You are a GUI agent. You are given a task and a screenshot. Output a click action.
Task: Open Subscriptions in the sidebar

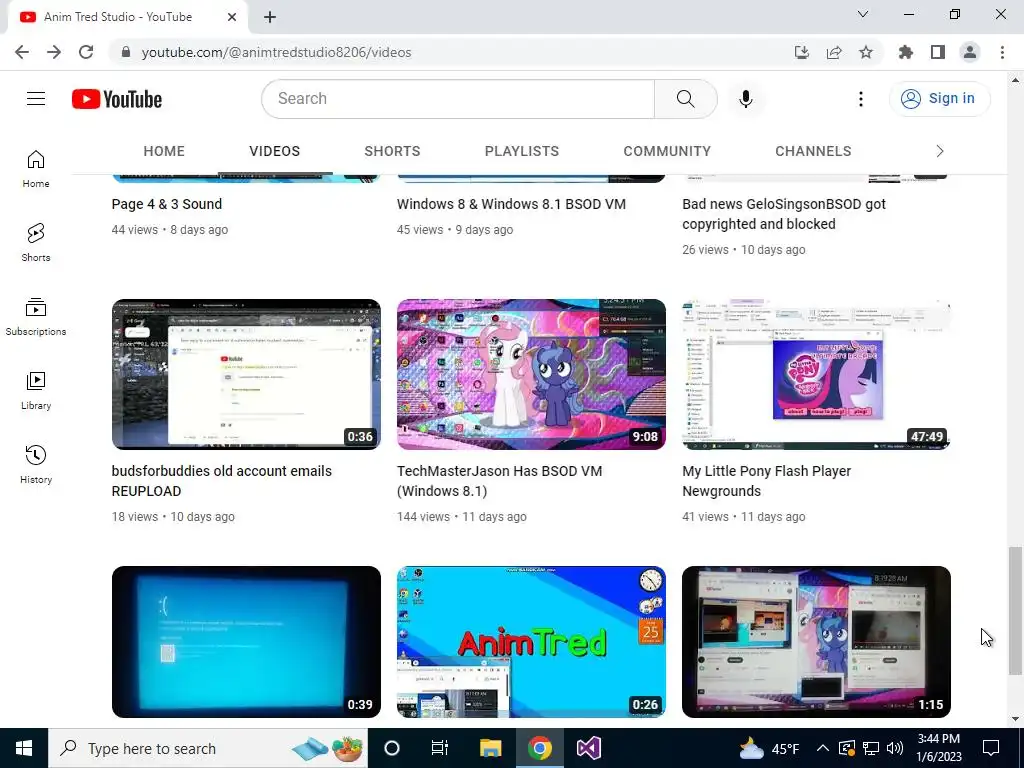pyautogui.click(x=36, y=317)
